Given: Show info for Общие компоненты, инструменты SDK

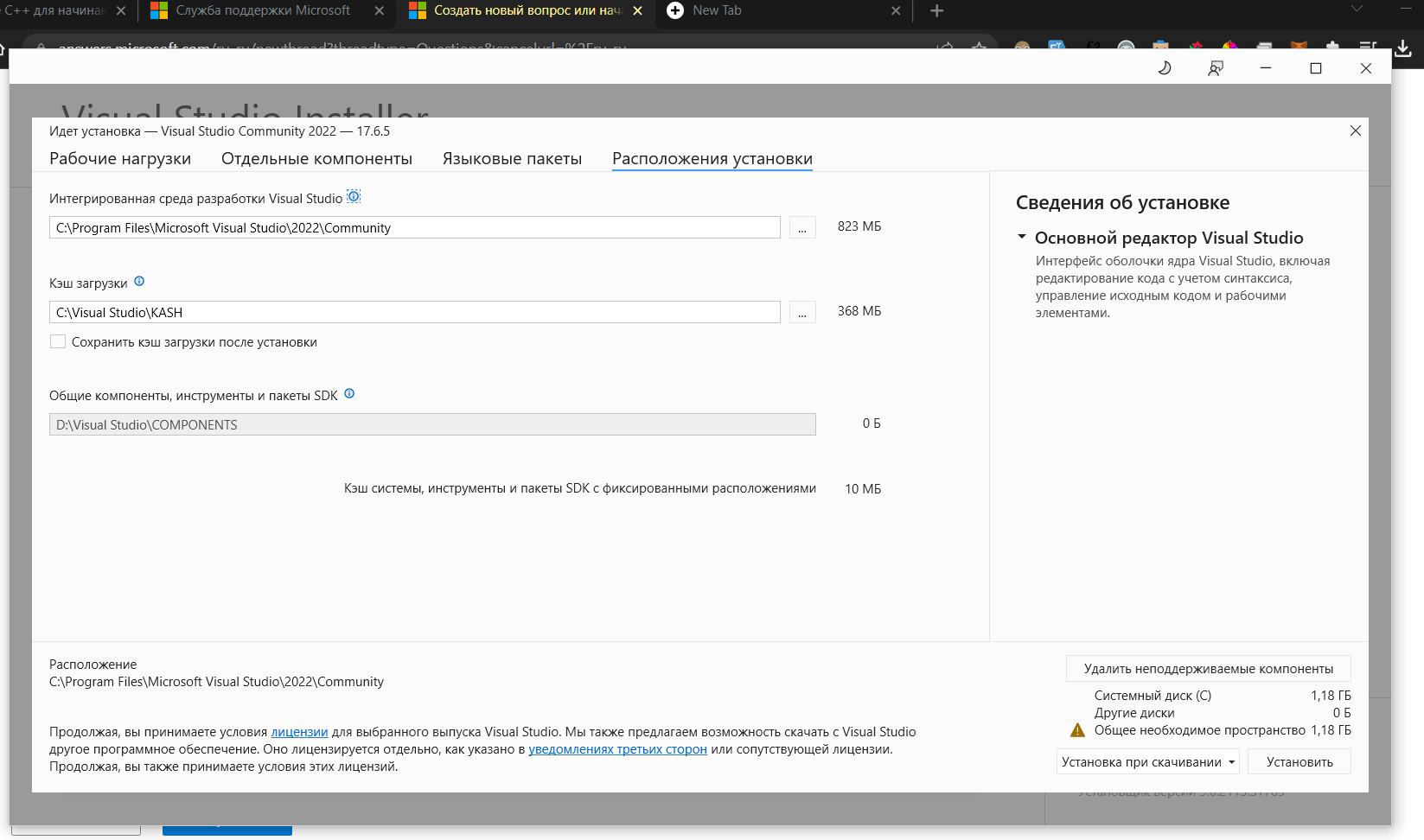Looking at the screenshot, I should pyautogui.click(x=349, y=393).
